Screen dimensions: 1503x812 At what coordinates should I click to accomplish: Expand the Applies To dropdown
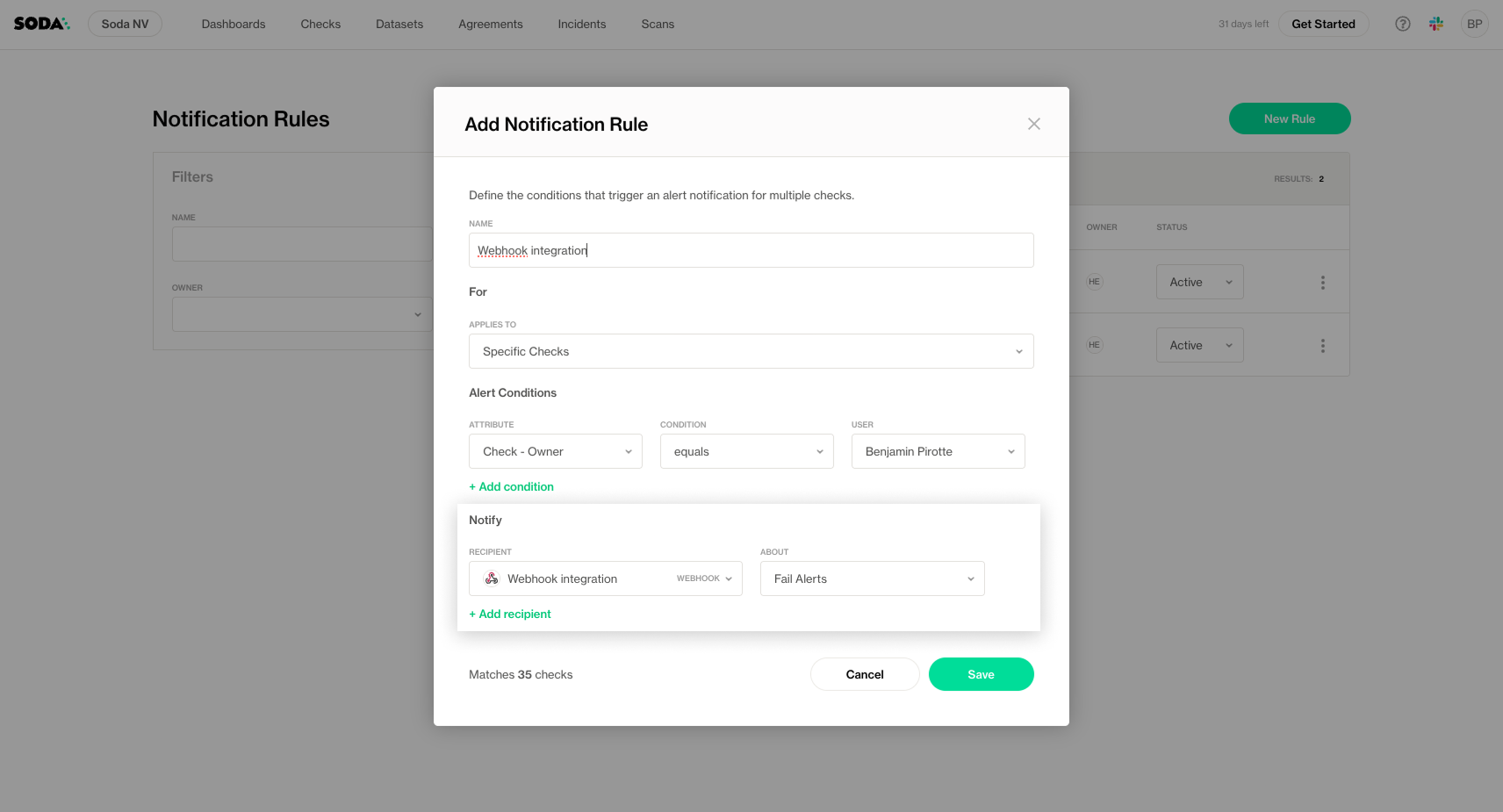(x=751, y=351)
